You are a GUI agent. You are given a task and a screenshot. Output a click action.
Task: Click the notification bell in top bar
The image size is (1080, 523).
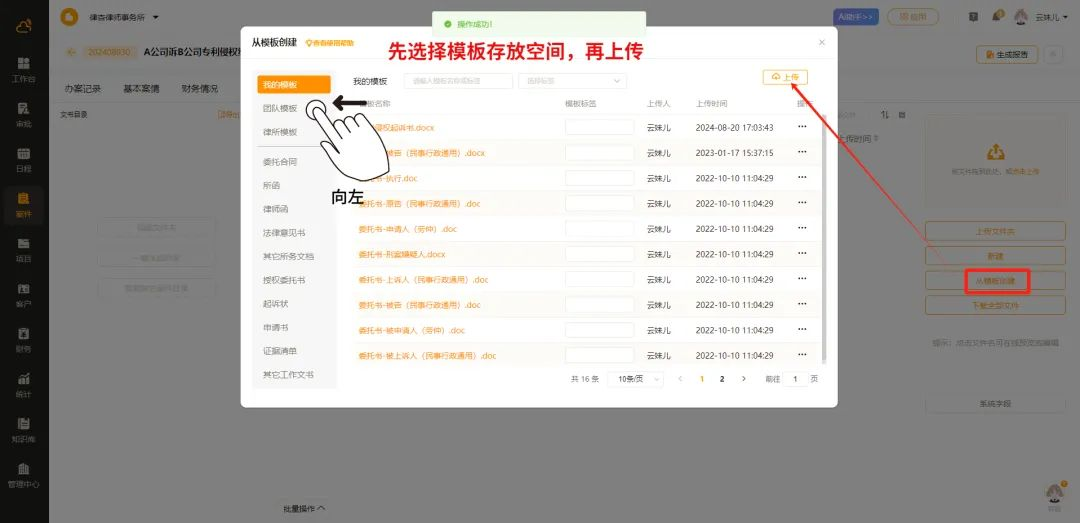click(997, 17)
